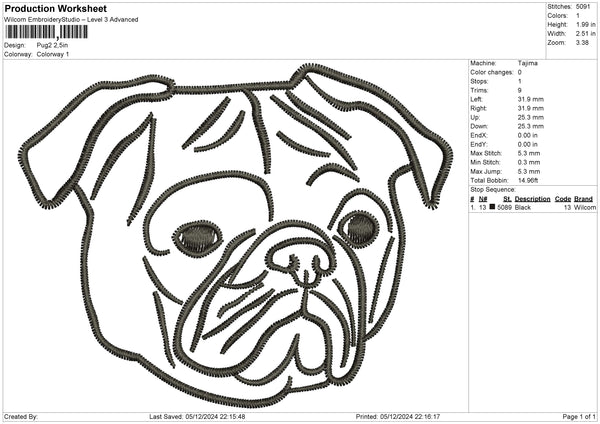Select the stitch count '5089' in stop row
This screenshot has width=600, height=424.
pos(505,207)
